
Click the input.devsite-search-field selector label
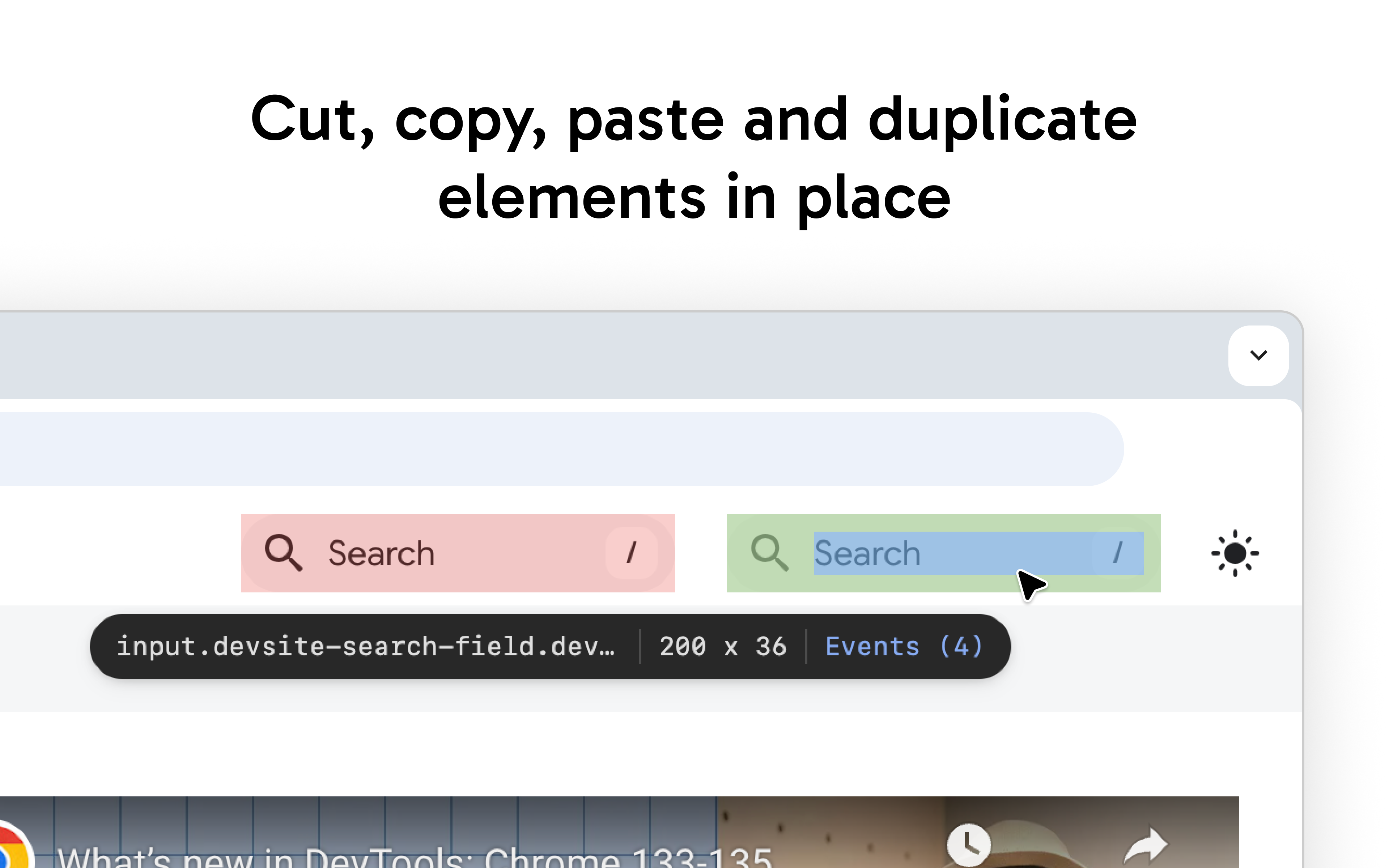(x=366, y=646)
